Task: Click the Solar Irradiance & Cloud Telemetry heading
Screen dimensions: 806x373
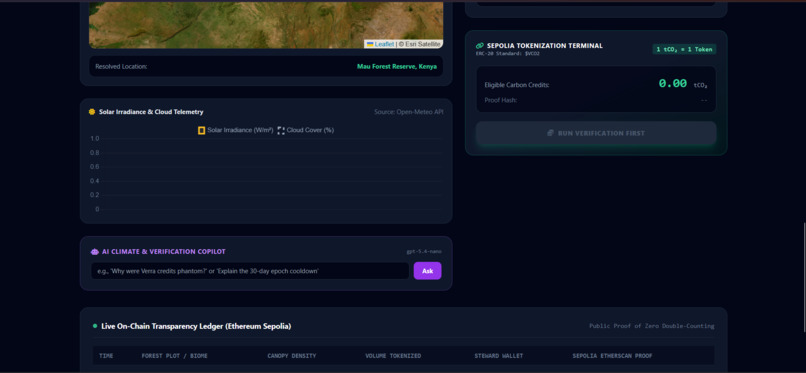Action: (x=151, y=112)
